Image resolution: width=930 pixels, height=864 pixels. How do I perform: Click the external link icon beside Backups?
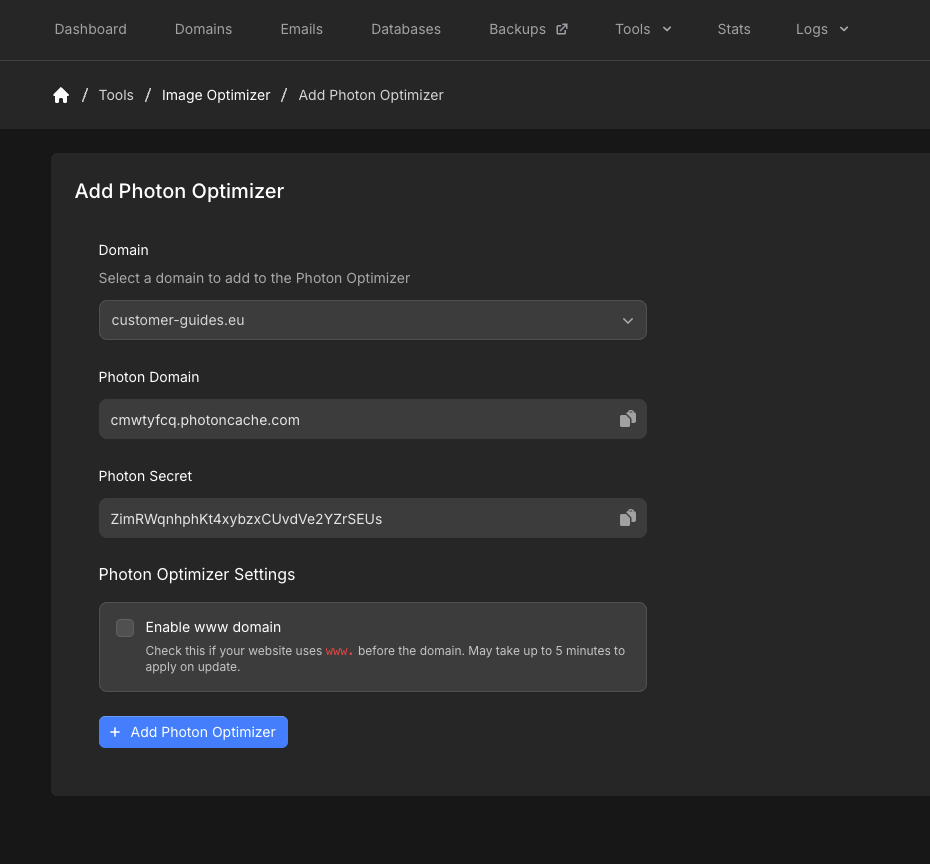562,29
